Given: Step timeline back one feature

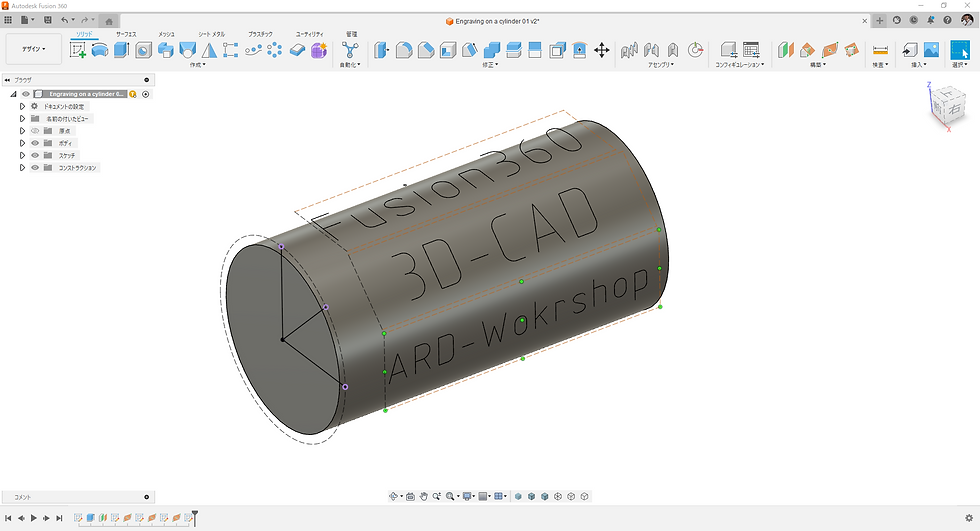Looking at the screenshot, I should 21,518.
